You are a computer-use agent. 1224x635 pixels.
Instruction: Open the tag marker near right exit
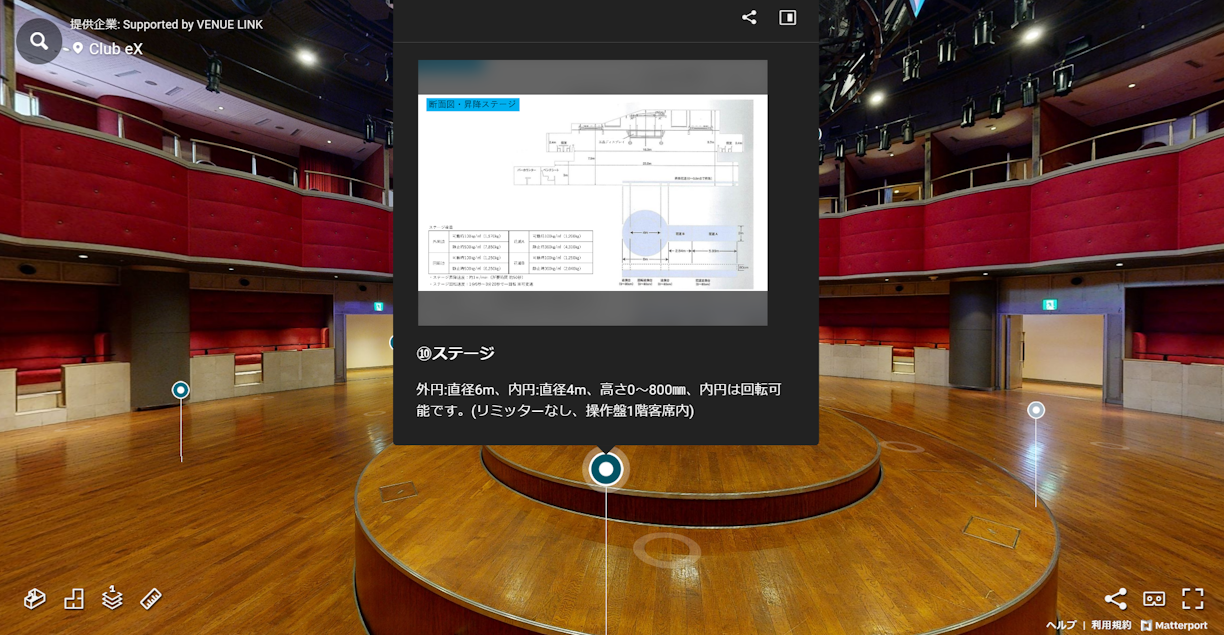1036,410
